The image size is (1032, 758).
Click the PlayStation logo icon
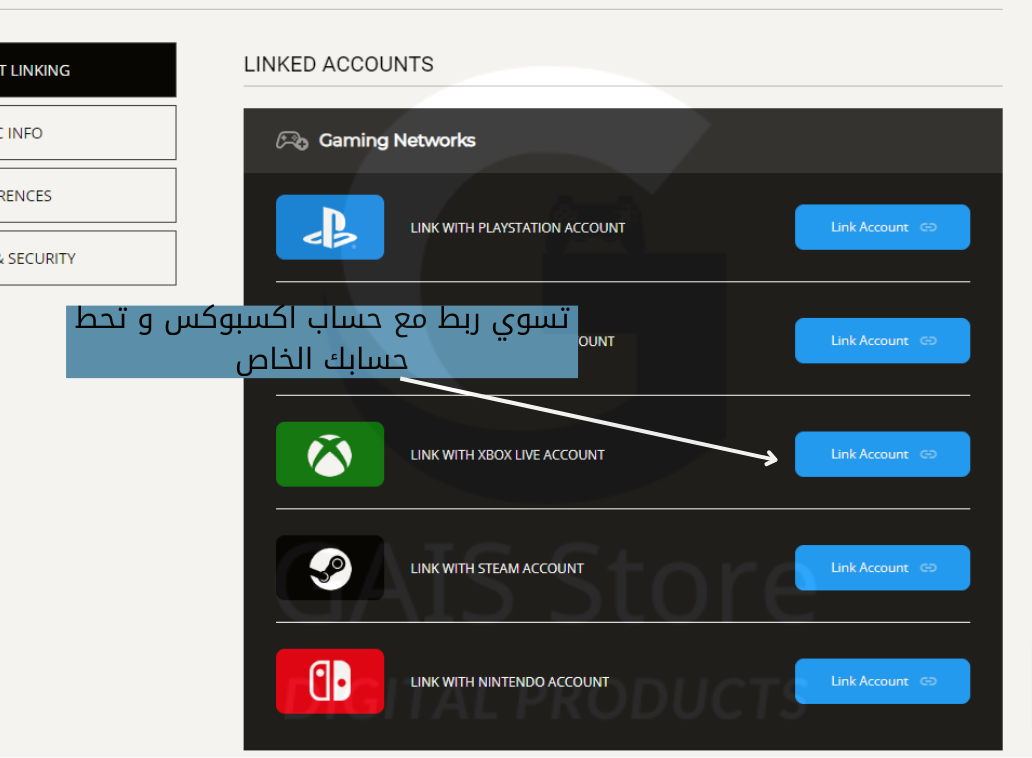pyautogui.click(x=329, y=227)
